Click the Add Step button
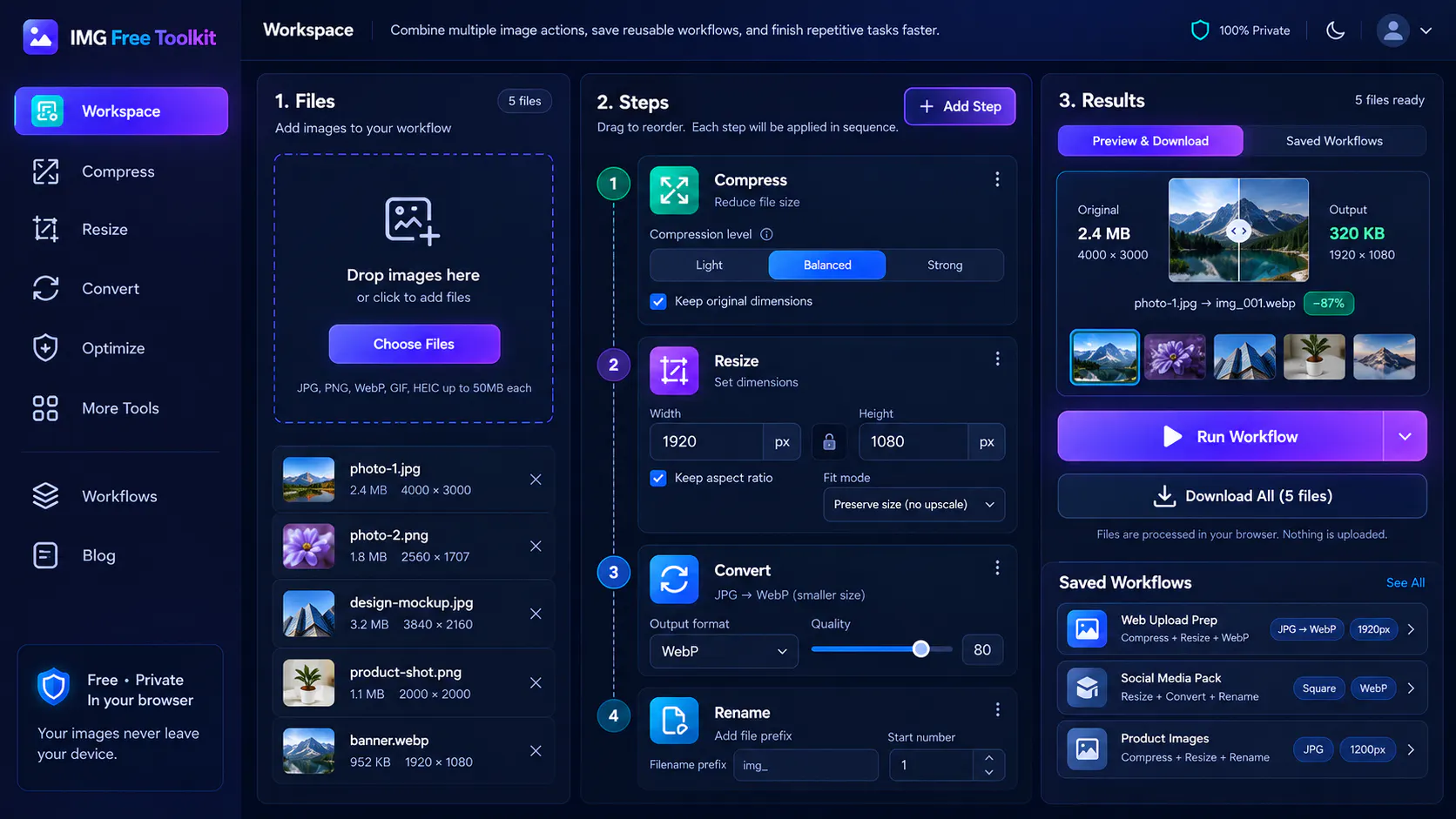 [x=960, y=106]
